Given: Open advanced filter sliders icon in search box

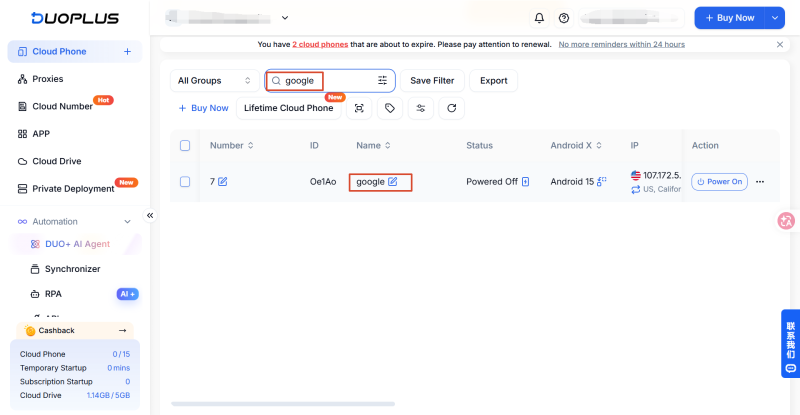Looking at the screenshot, I should [382, 81].
